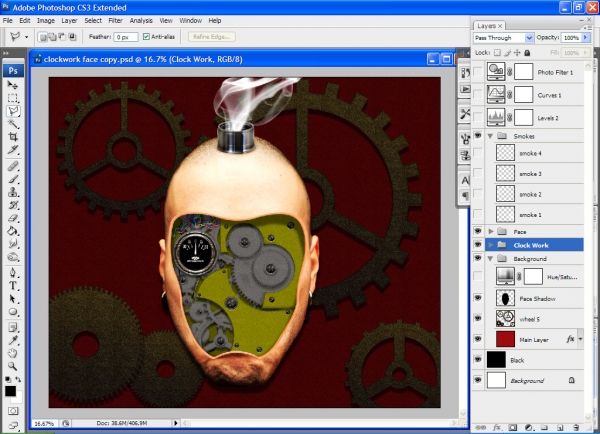Swap foreground and background colors icon
600x434 pixels.
[18, 379]
